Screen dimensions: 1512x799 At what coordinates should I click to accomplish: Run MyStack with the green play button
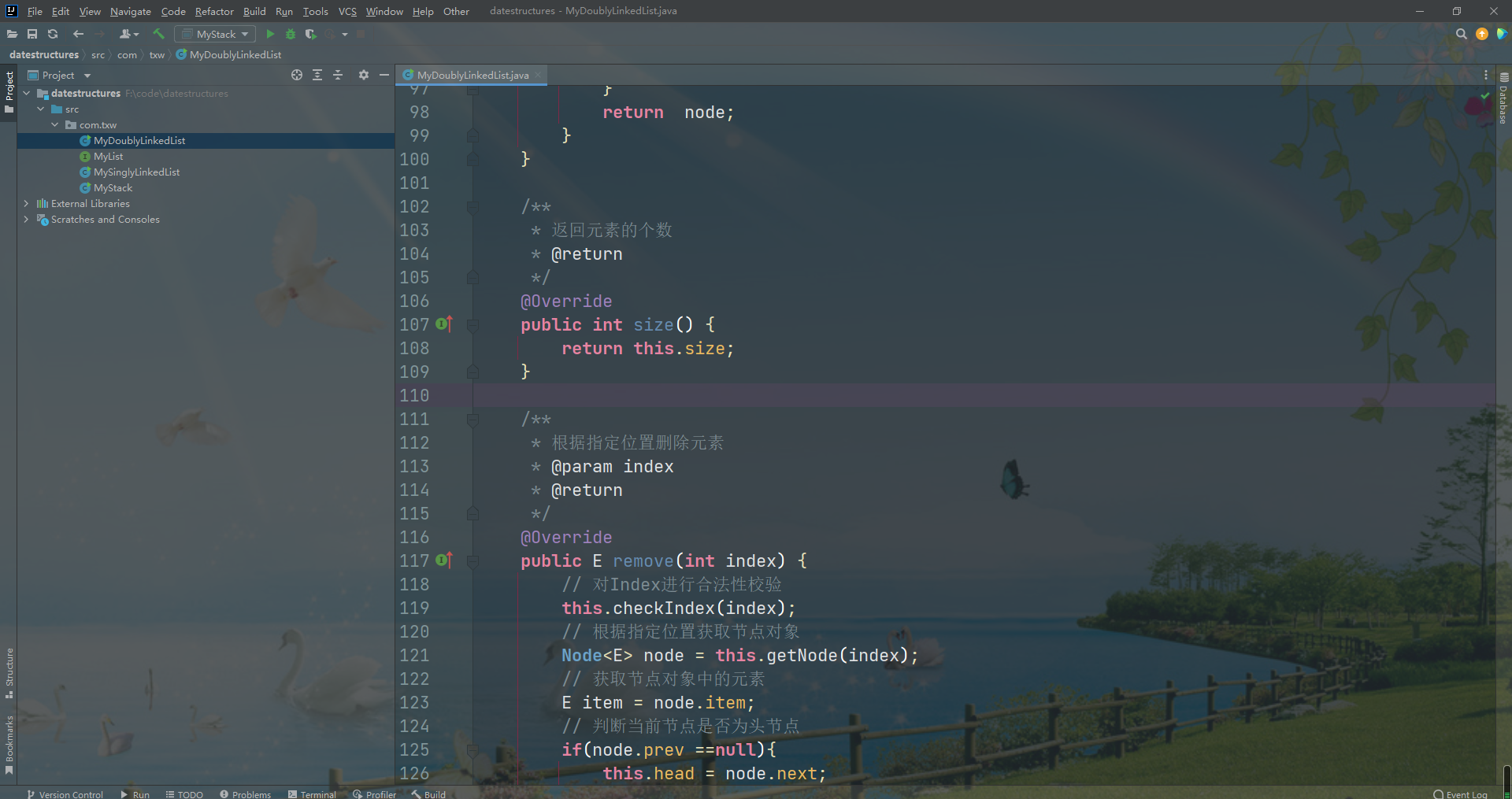pos(270,34)
